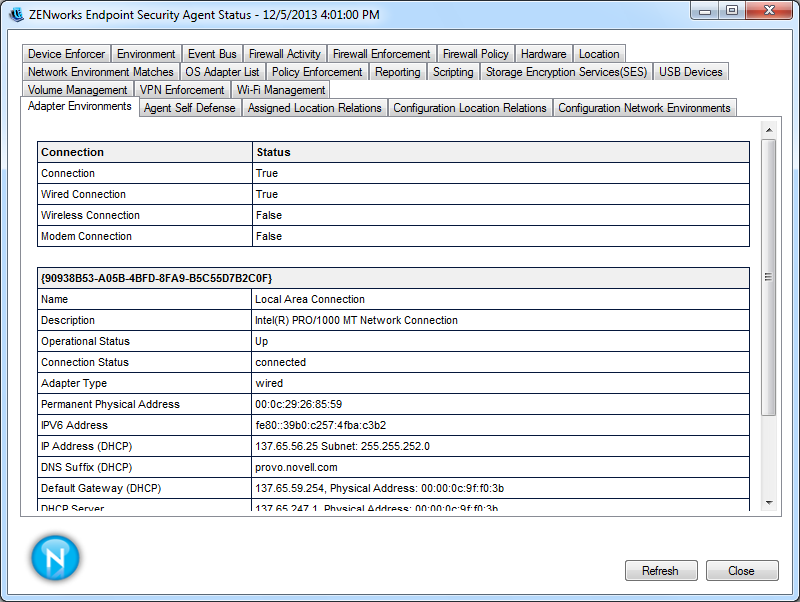The height and width of the screenshot is (602, 800).
Task: Click the 'wired' adapter type value
Action: pyautogui.click(x=269, y=383)
